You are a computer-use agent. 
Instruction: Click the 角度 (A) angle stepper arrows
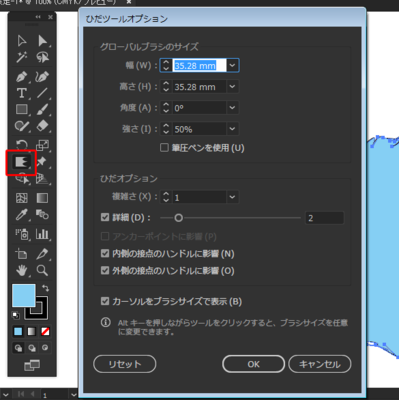(166, 108)
